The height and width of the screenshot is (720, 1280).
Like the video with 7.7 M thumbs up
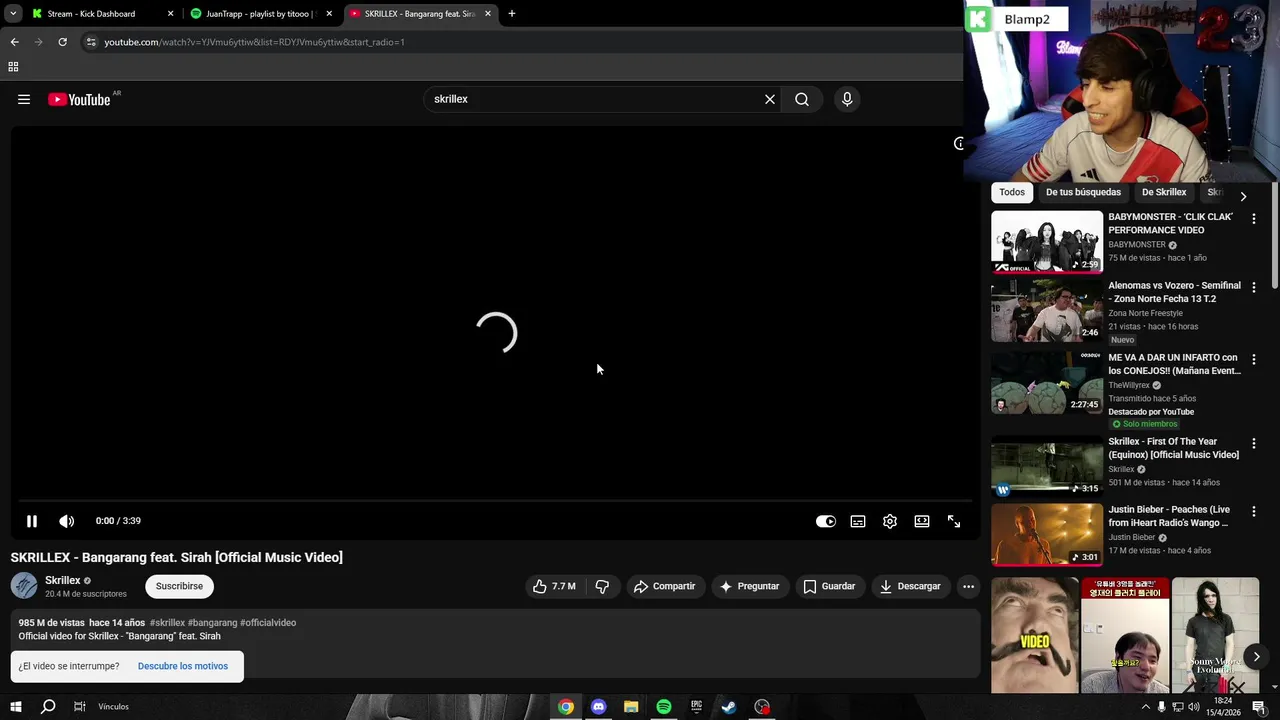(554, 586)
